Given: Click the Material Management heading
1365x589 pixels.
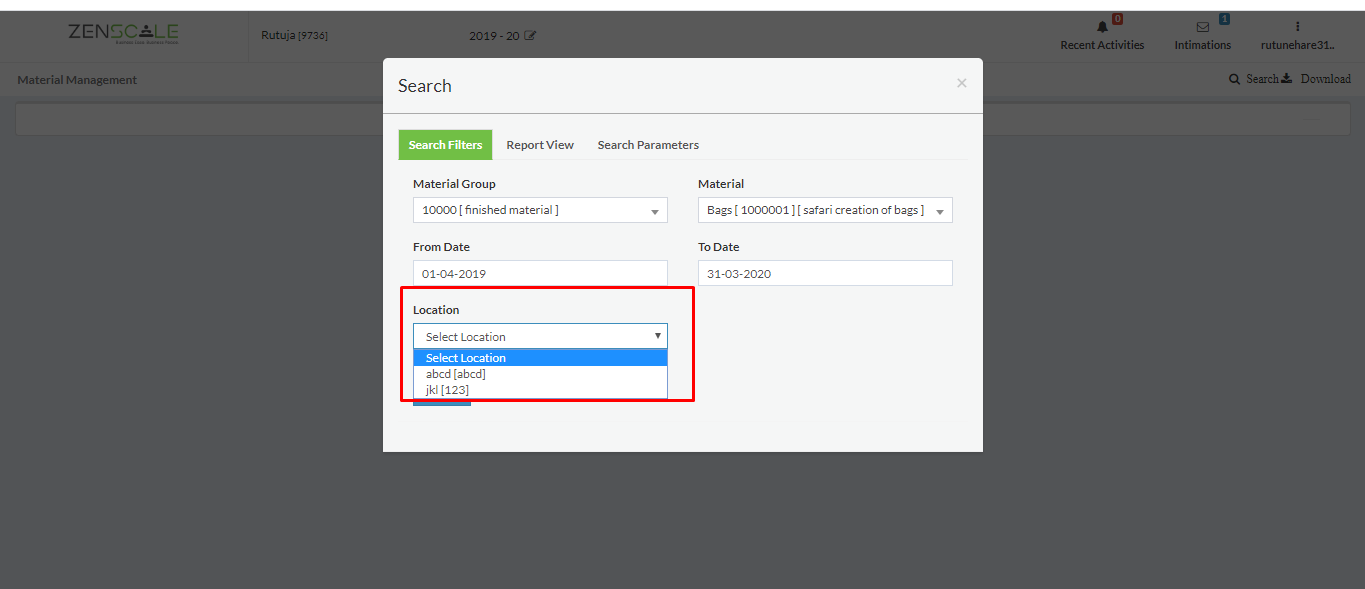Looking at the screenshot, I should point(77,80).
